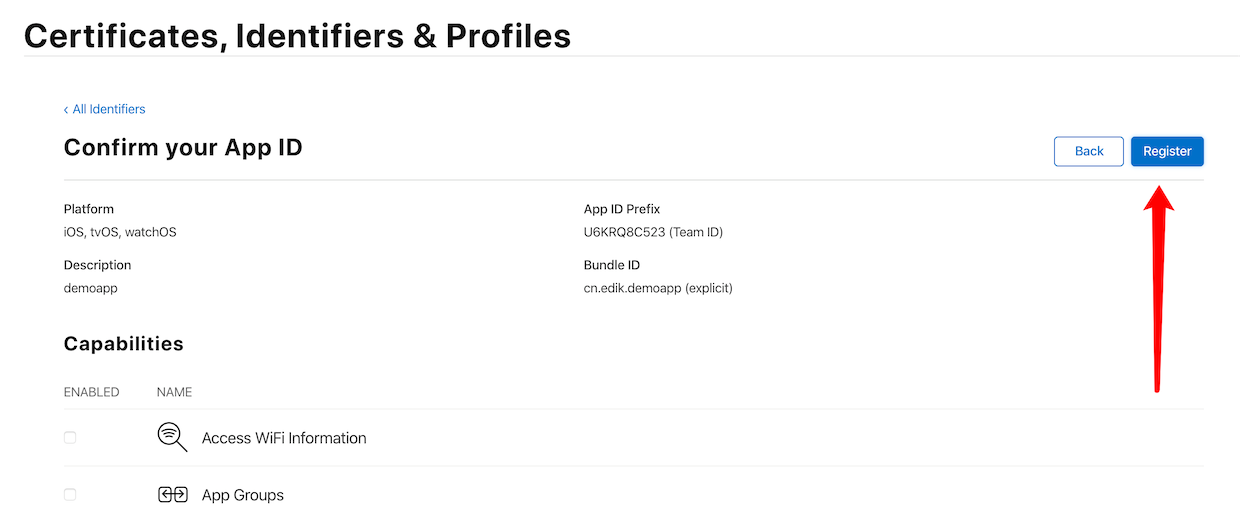Click the Register button

coord(1167,151)
